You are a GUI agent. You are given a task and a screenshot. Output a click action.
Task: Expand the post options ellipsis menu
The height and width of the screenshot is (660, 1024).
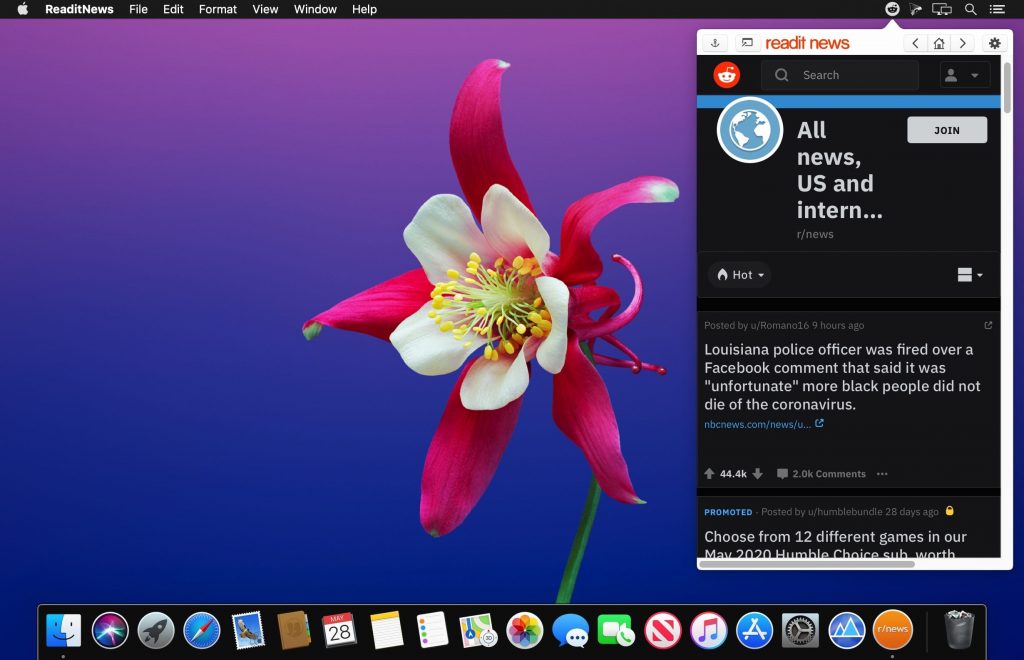click(x=882, y=473)
